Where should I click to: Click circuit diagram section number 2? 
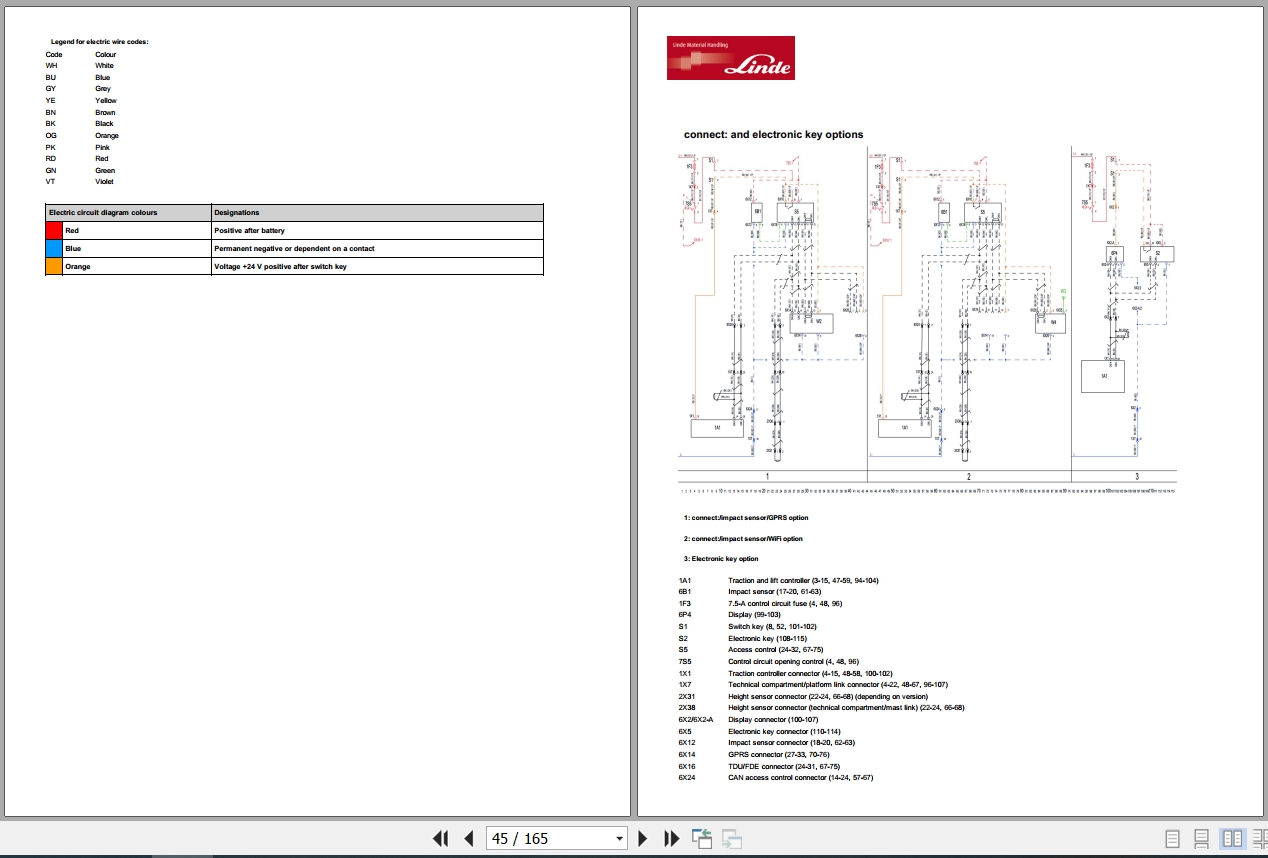tap(969, 477)
